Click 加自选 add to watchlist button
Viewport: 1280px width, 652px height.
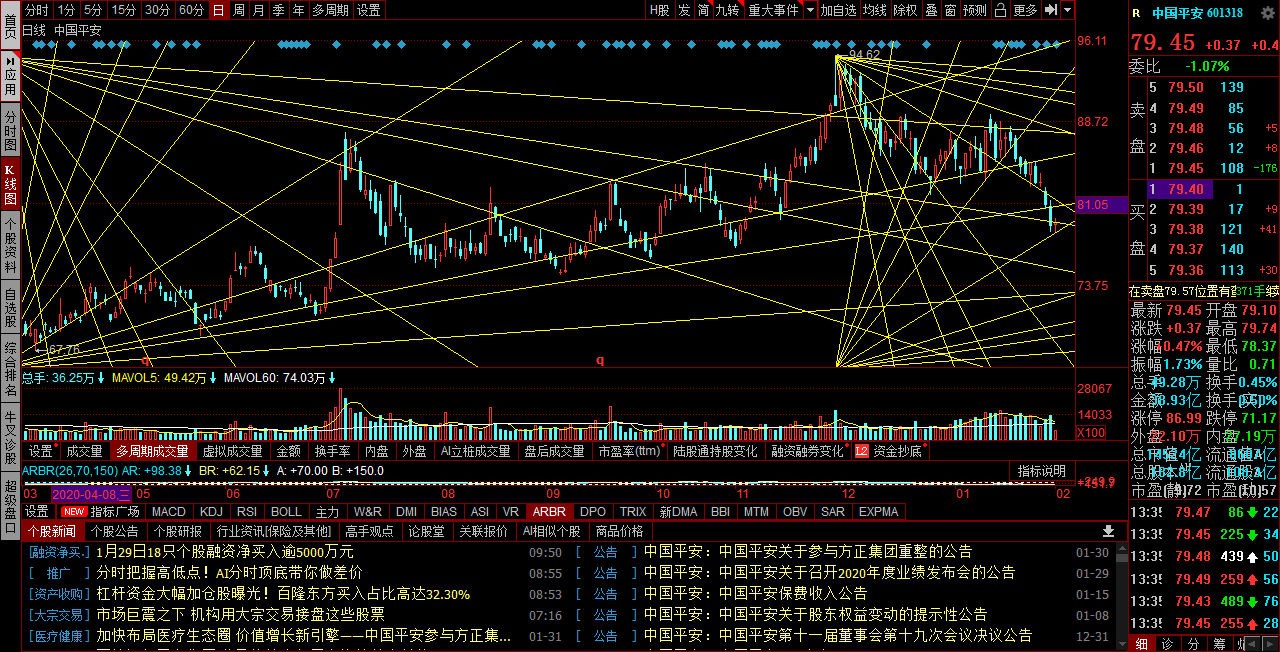(x=839, y=10)
